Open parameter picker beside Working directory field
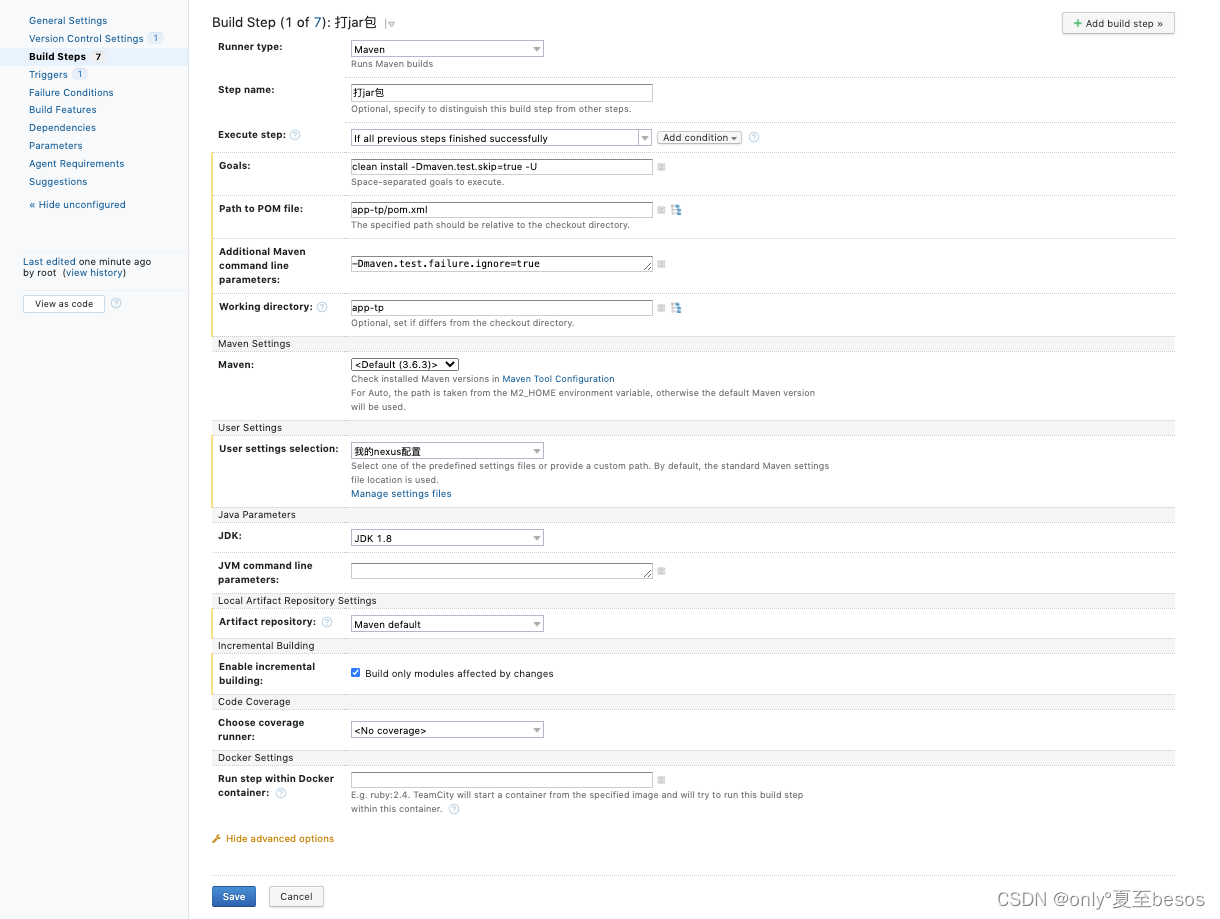Screen dimensions: 1220x919 661,308
